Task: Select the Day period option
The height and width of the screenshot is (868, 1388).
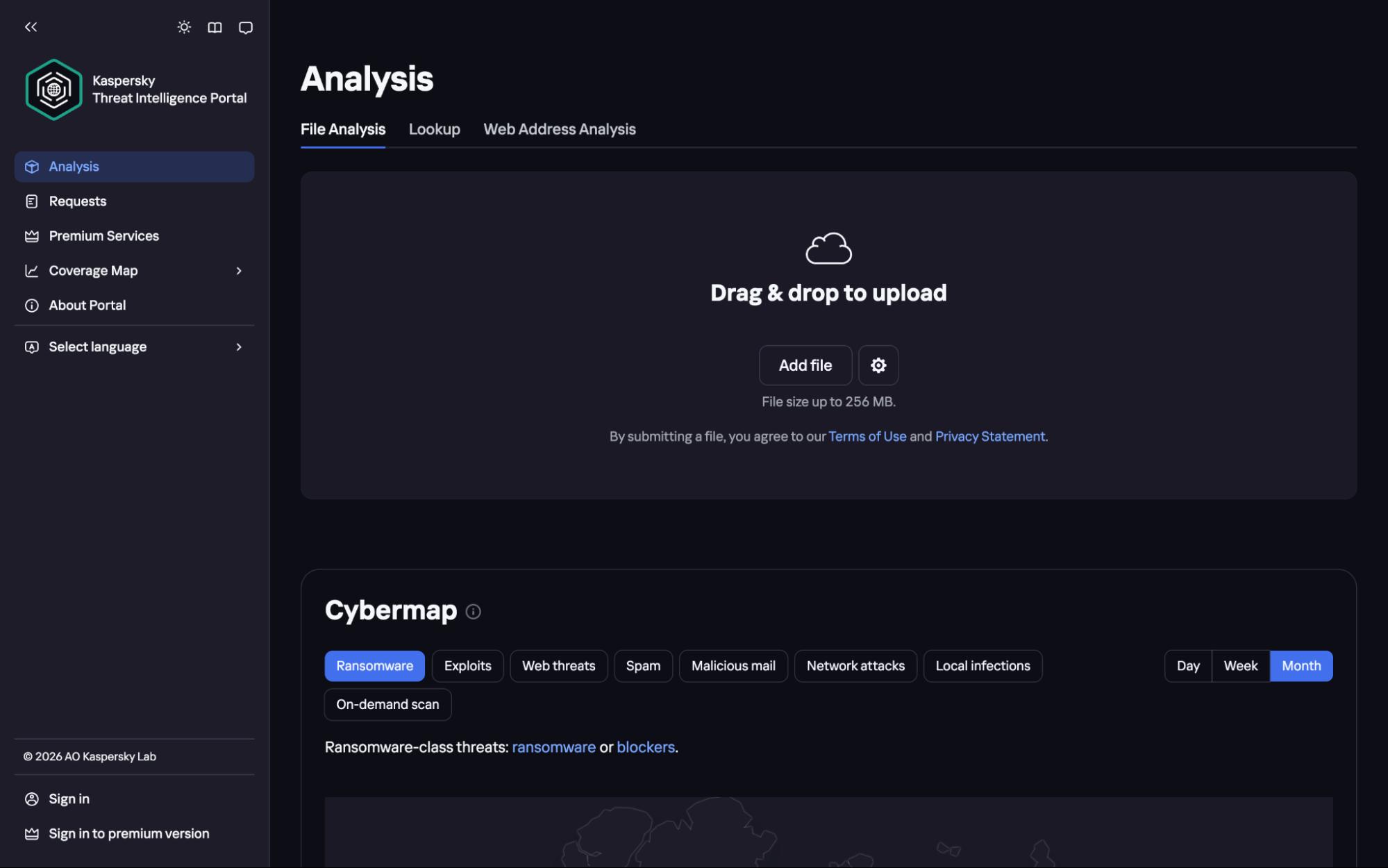Action: [1187, 665]
